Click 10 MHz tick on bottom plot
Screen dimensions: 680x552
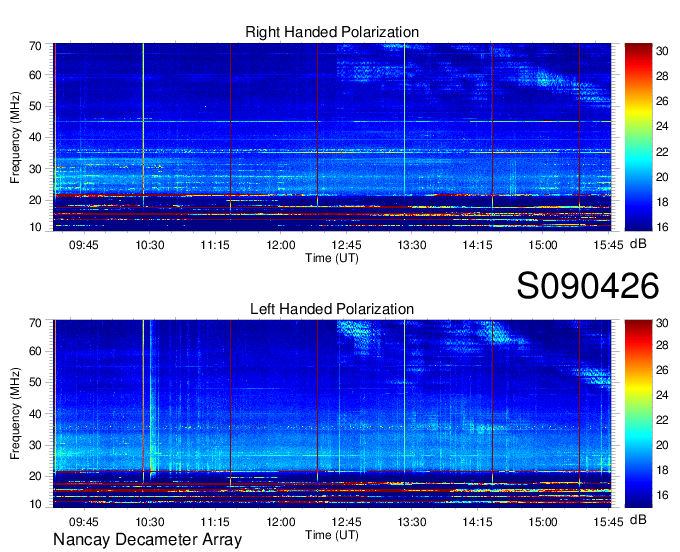coord(35,504)
